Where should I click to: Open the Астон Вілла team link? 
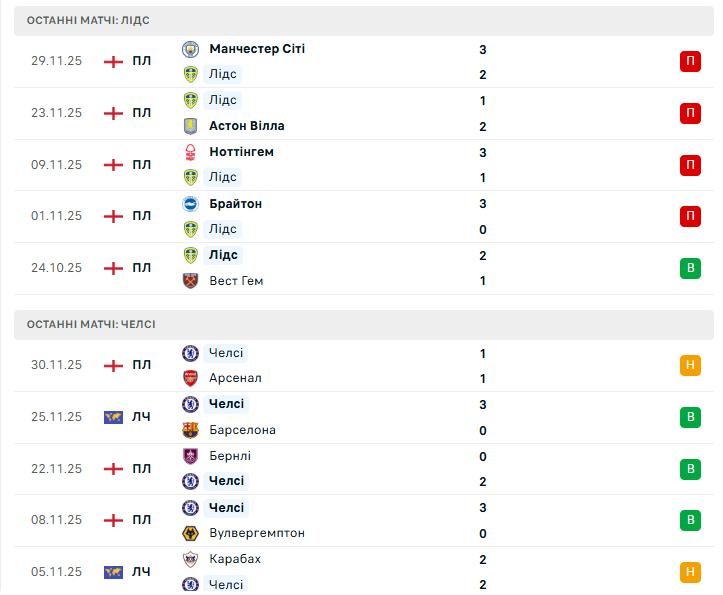click(x=247, y=126)
